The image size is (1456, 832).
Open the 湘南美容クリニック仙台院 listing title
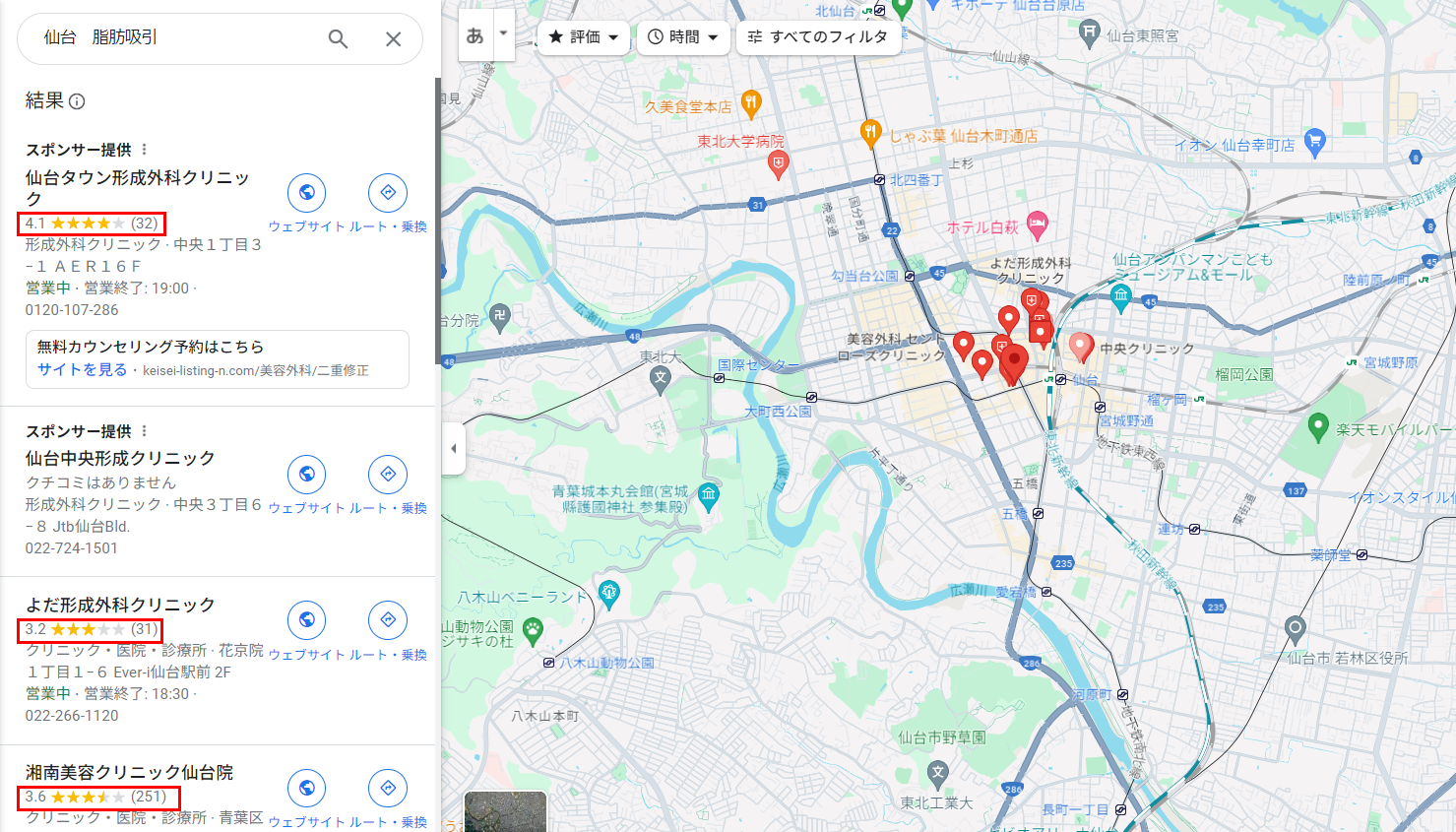(129, 773)
